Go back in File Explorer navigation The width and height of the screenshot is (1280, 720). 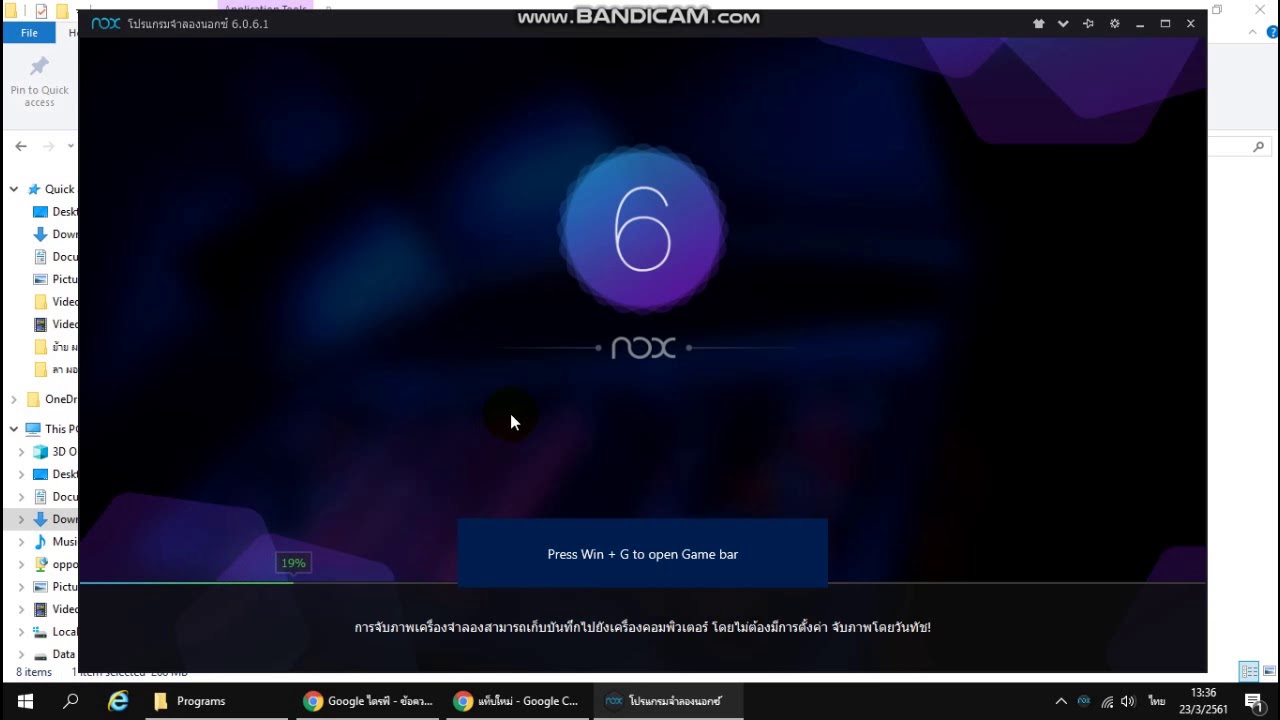21,146
